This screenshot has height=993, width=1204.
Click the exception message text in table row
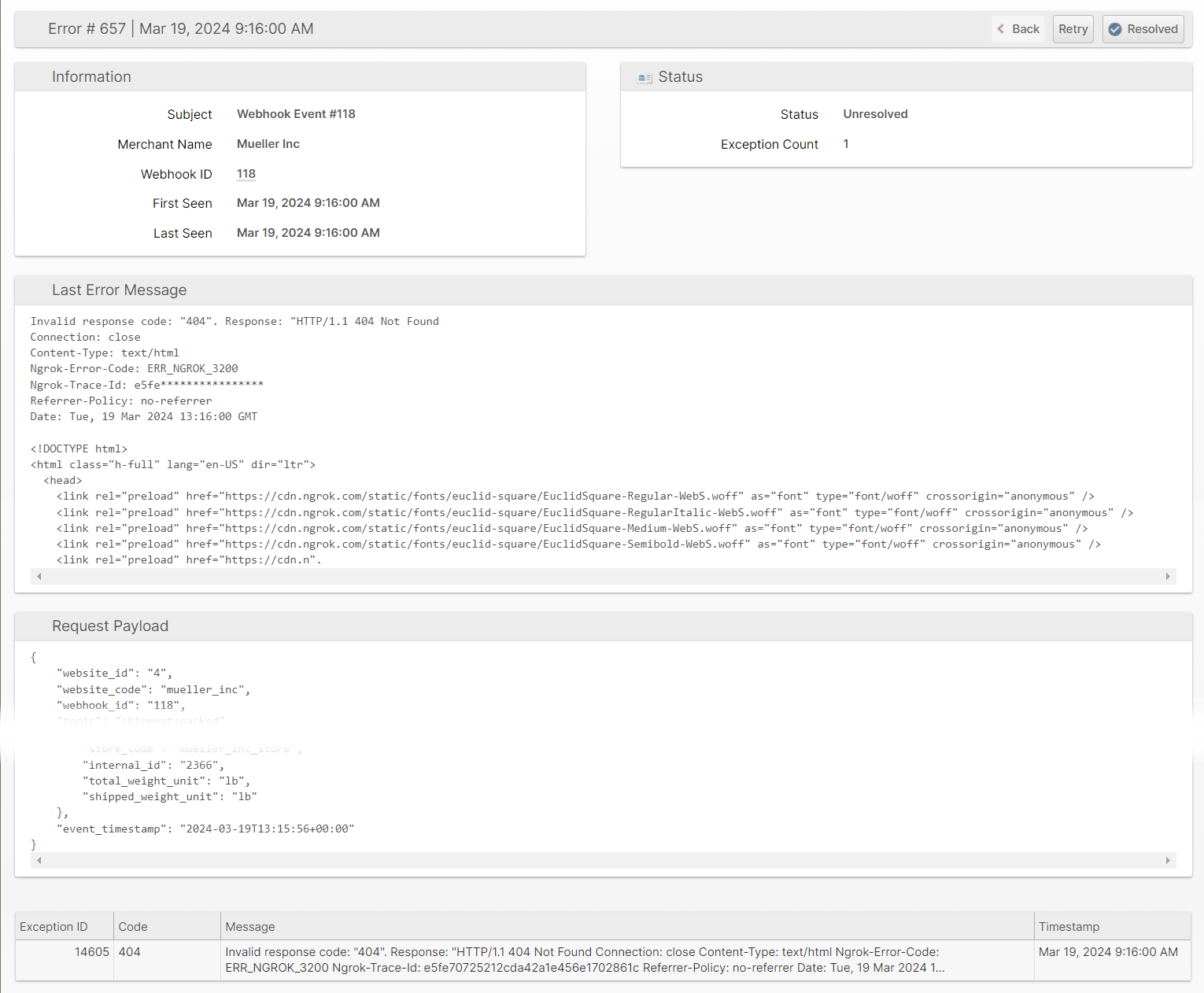[582, 960]
